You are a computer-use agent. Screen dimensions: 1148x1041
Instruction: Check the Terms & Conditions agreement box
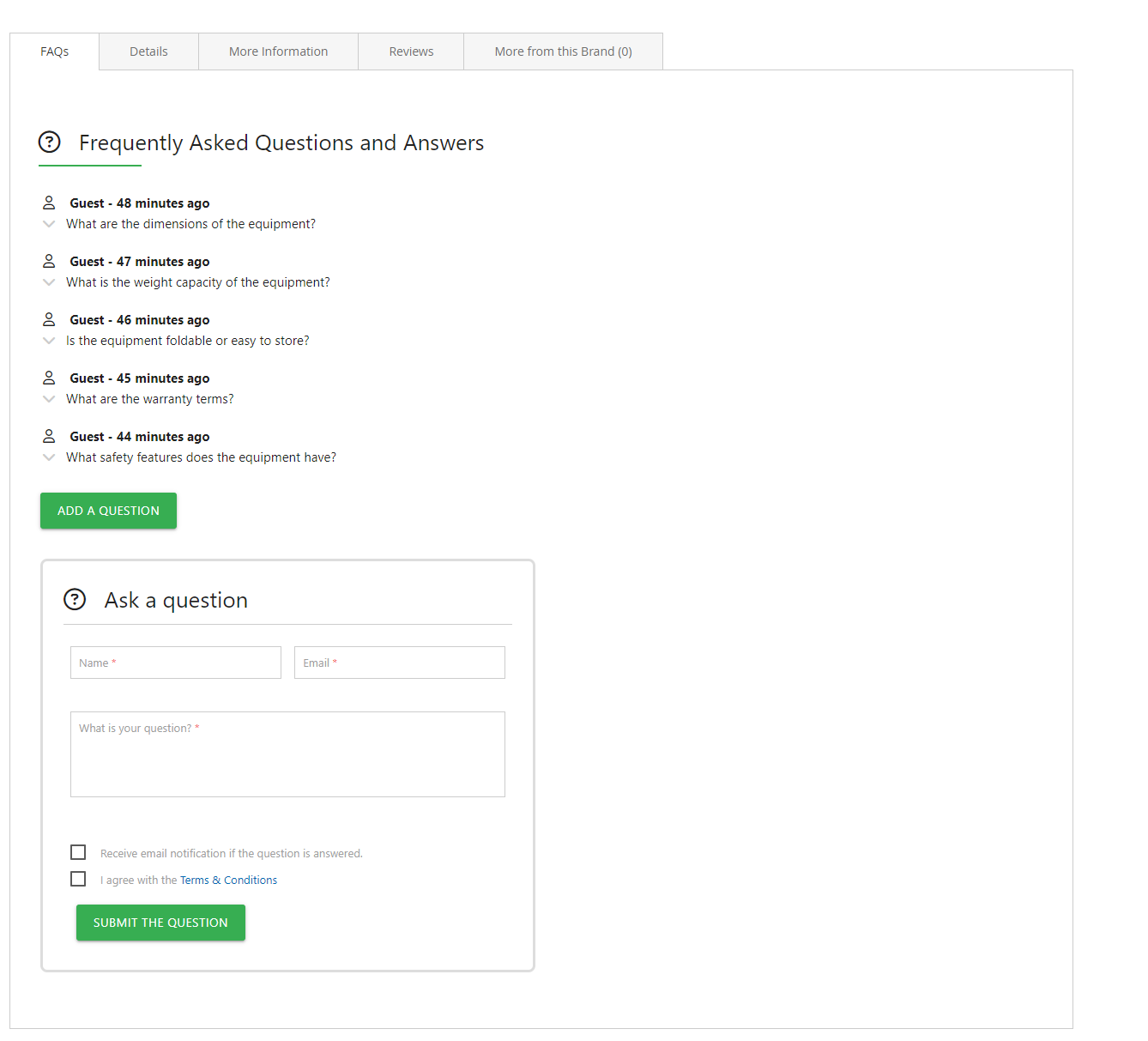click(78, 879)
